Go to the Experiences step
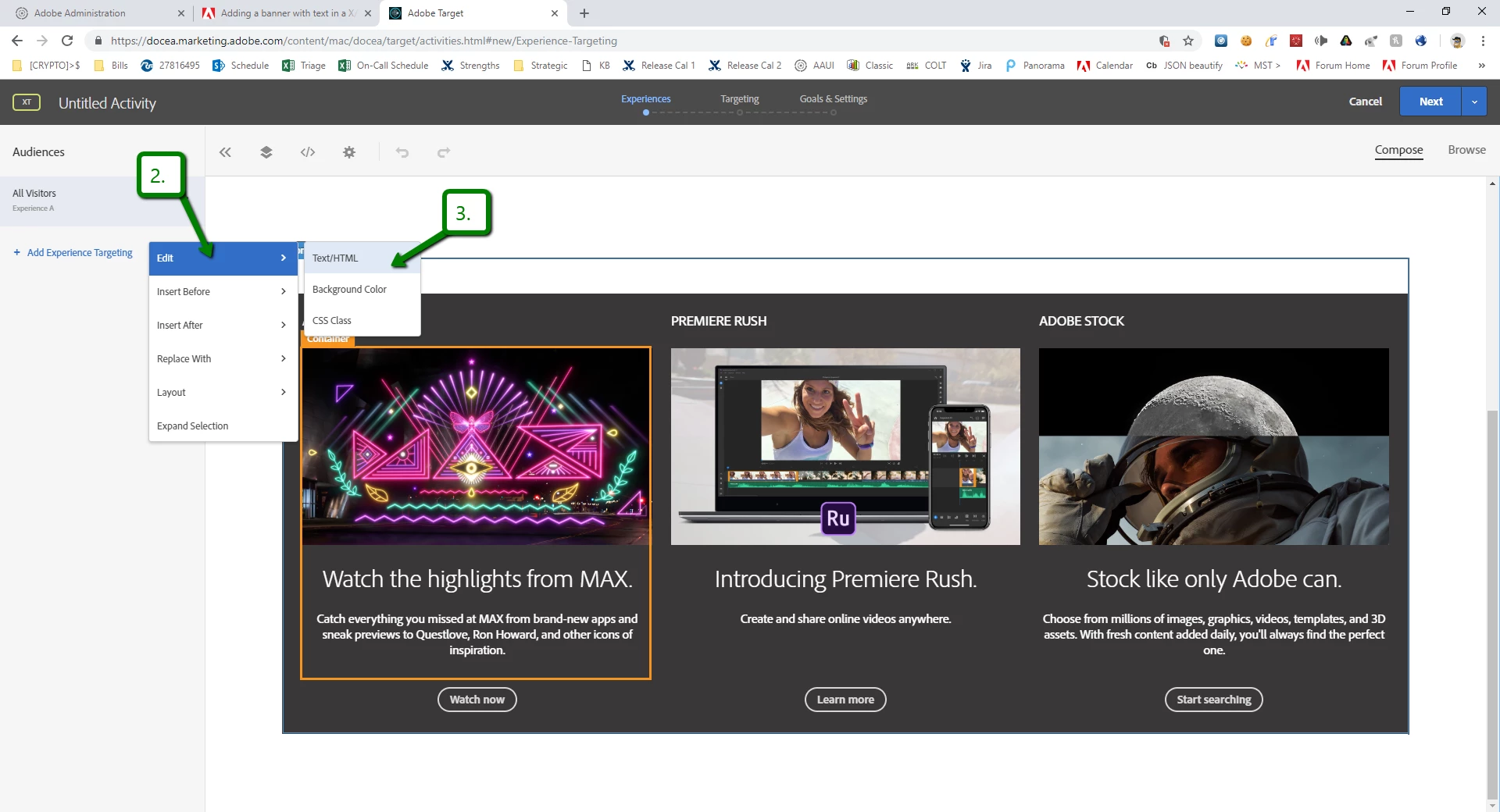 click(645, 99)
